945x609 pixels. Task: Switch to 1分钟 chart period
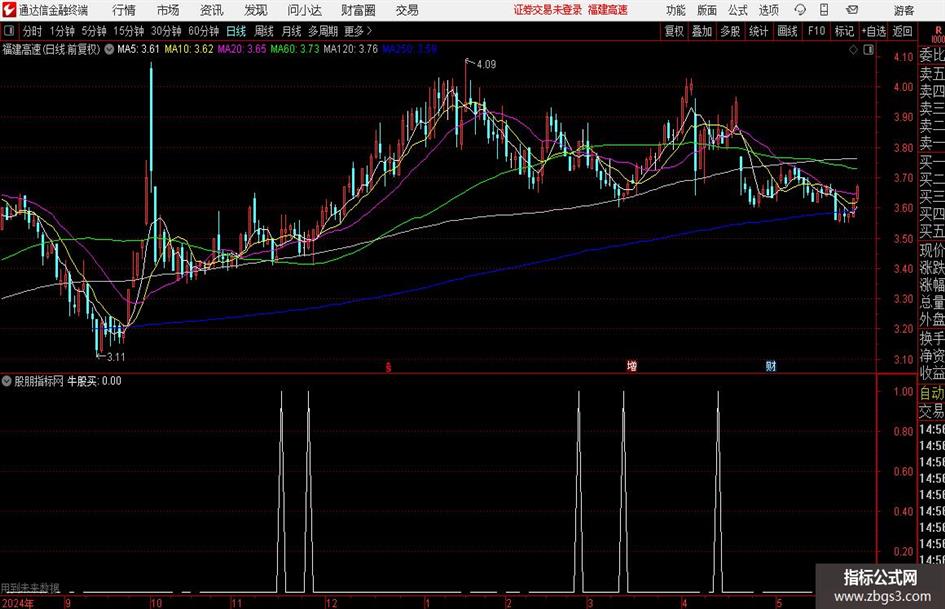tap(62, 31)
